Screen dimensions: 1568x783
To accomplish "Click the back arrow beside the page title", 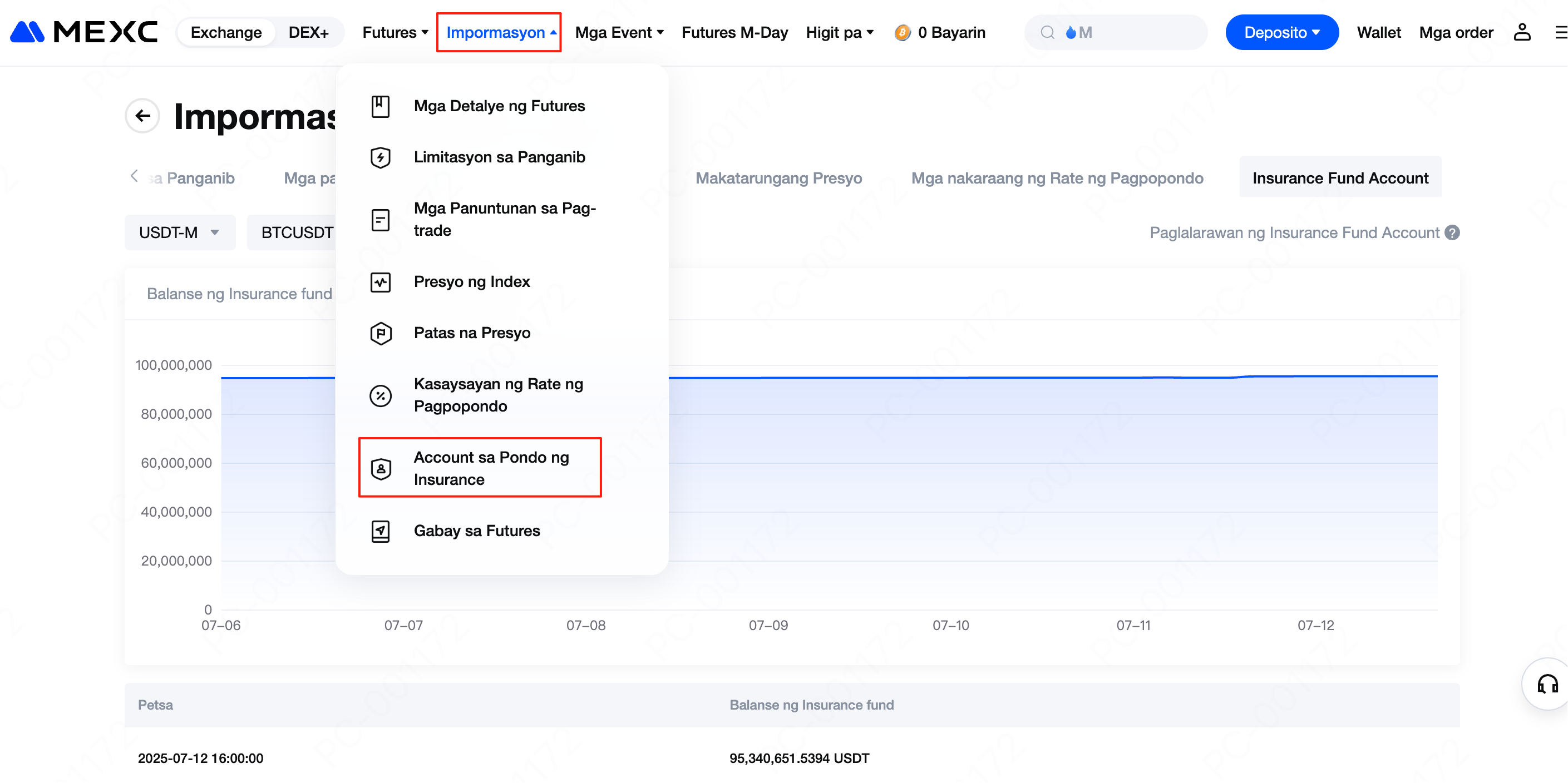I will click(x=142, y=116).
